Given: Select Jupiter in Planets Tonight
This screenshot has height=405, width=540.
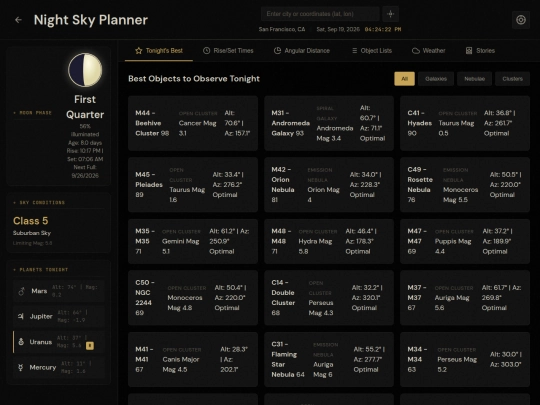Looking at the screenshot, I should (x=59, y=316).
